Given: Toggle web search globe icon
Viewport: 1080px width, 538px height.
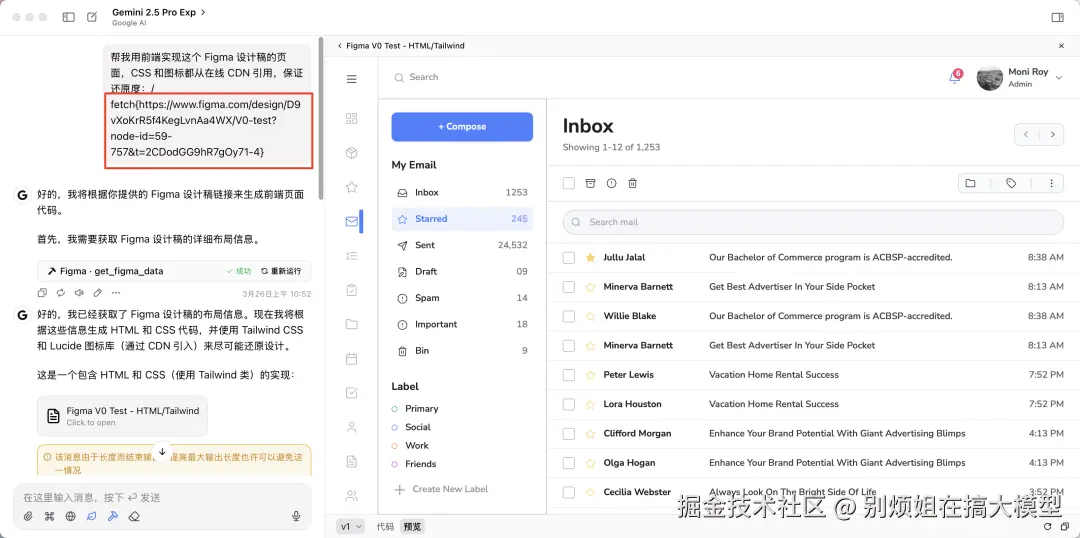Looking at the screenshot, I should 70,516.
